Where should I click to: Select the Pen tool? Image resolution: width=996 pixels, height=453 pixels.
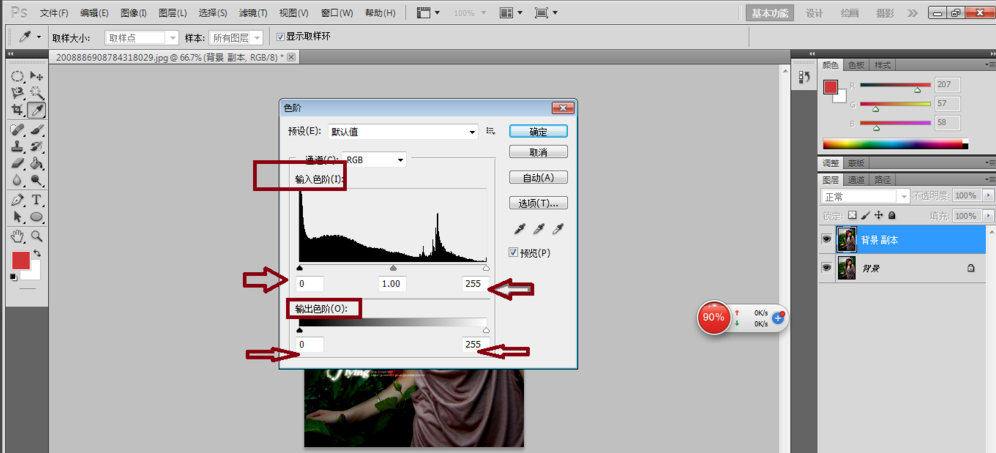(x=18, y=200)
